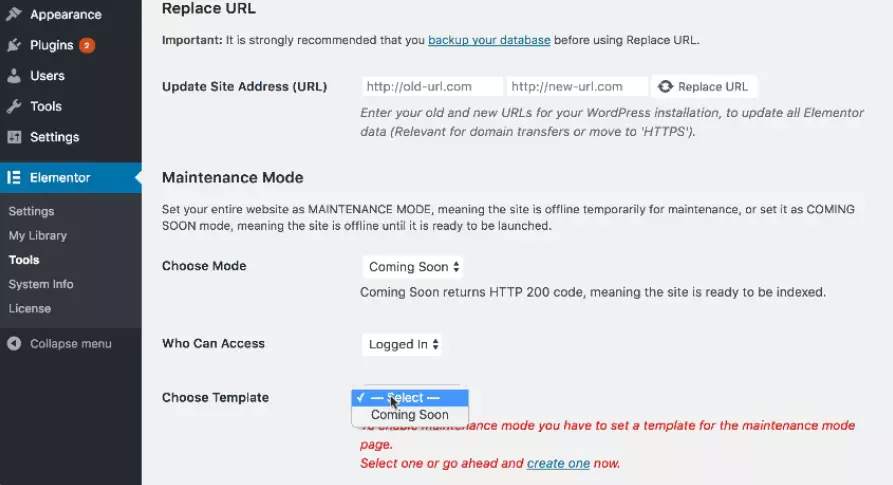The width and height of the screenshot is (893, 485).
Task: Click the Plugins update count badge
Action: click(x=87, y=45)
